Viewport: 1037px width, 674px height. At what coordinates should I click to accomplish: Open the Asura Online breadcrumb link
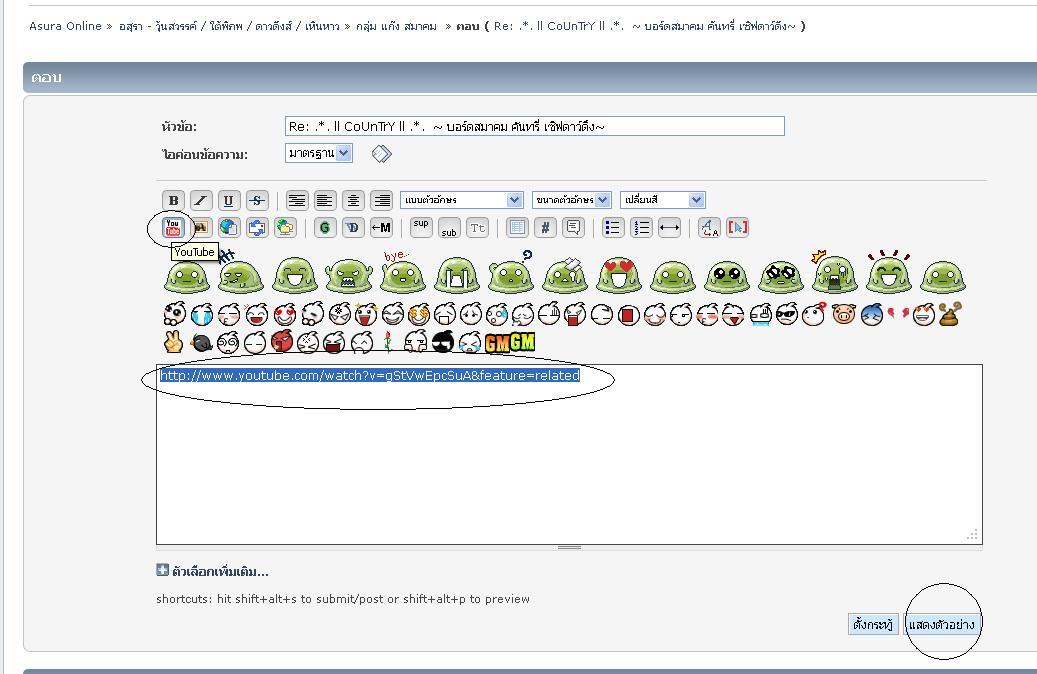click(65, 26)
